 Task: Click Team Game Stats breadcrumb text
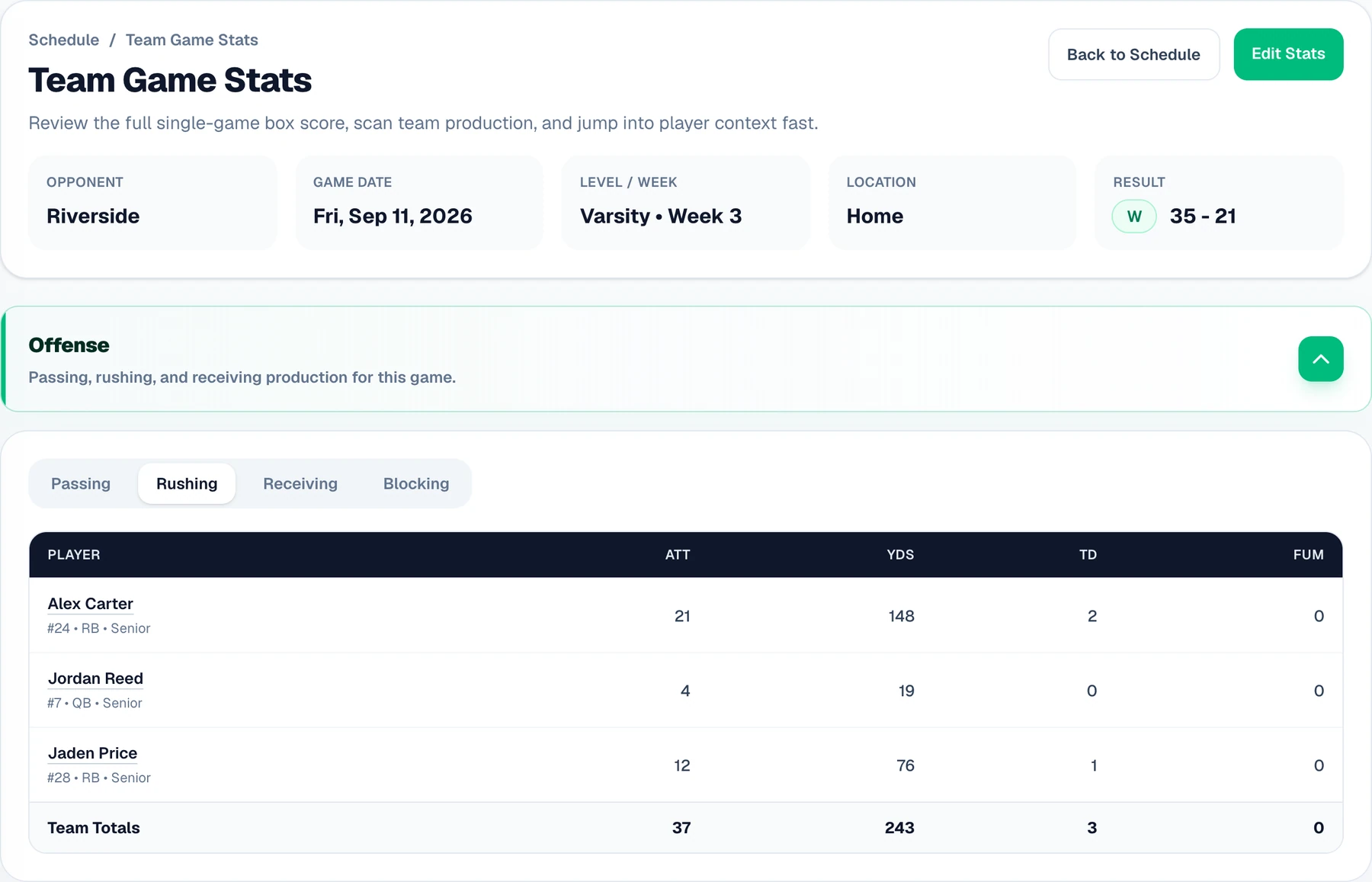(x=192, y=40)
